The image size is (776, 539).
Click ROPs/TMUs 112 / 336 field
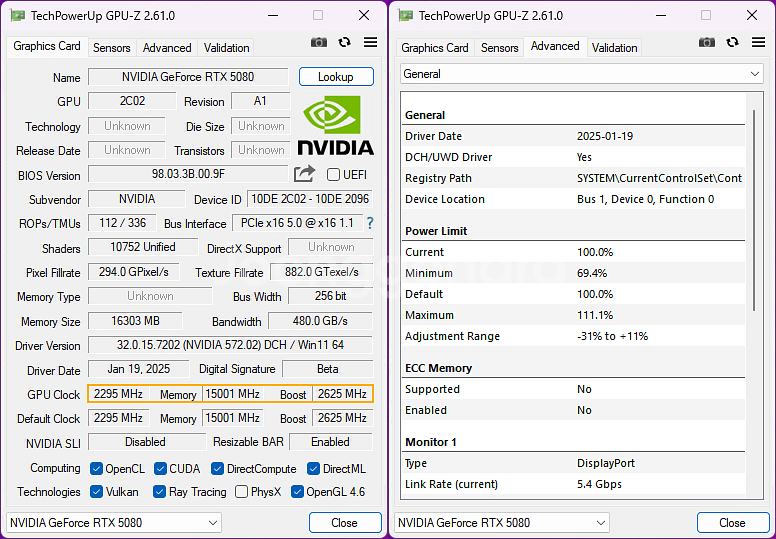(x=122, y=223)
